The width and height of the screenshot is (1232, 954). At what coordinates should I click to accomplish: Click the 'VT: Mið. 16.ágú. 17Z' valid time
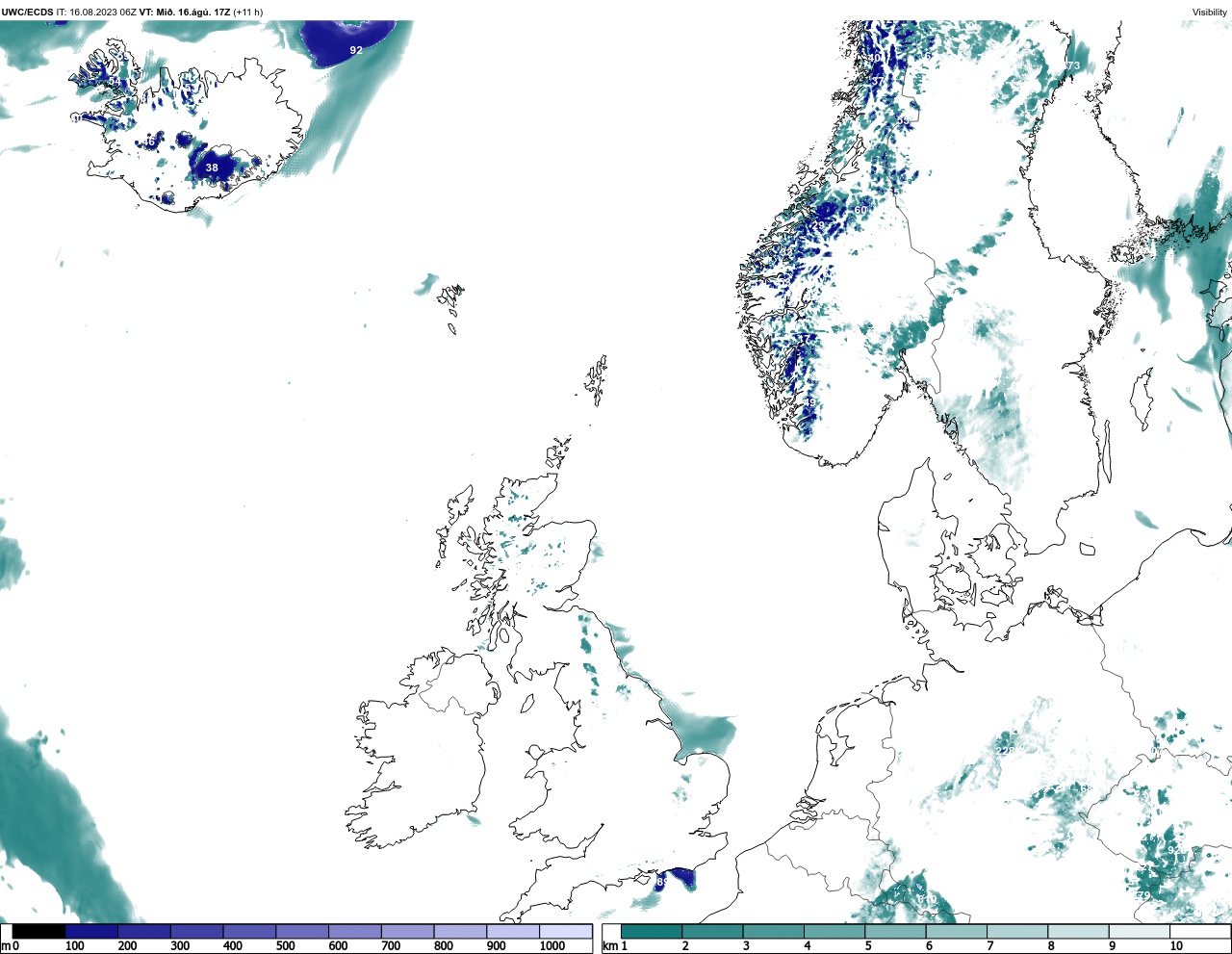[x=185, y=13]
